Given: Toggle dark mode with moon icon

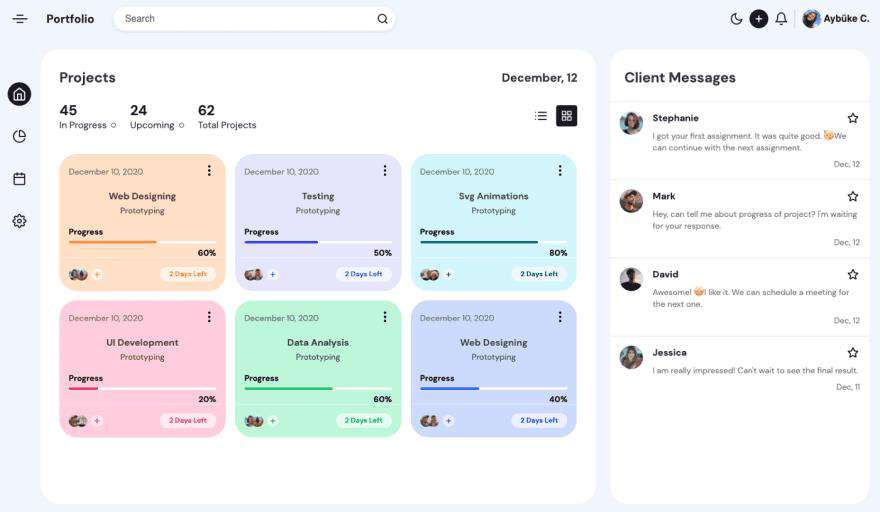Looking at the screenshot, I should coord(736,19).
